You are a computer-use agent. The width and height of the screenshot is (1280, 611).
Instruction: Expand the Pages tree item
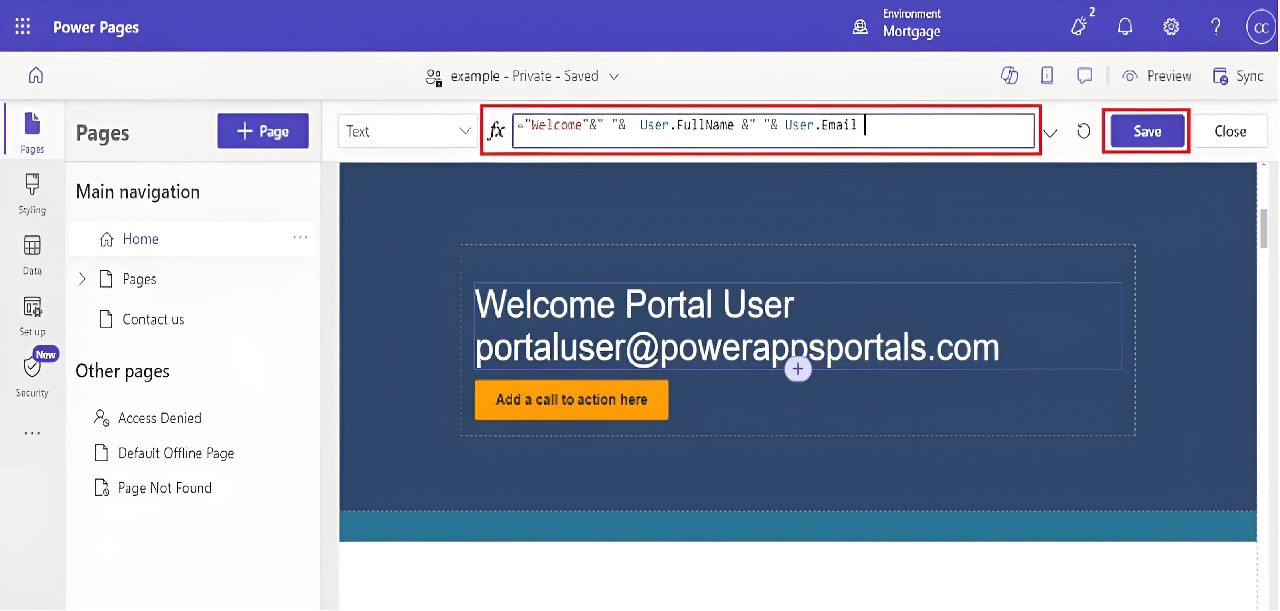pyautogui.click(x=82, y=279)
